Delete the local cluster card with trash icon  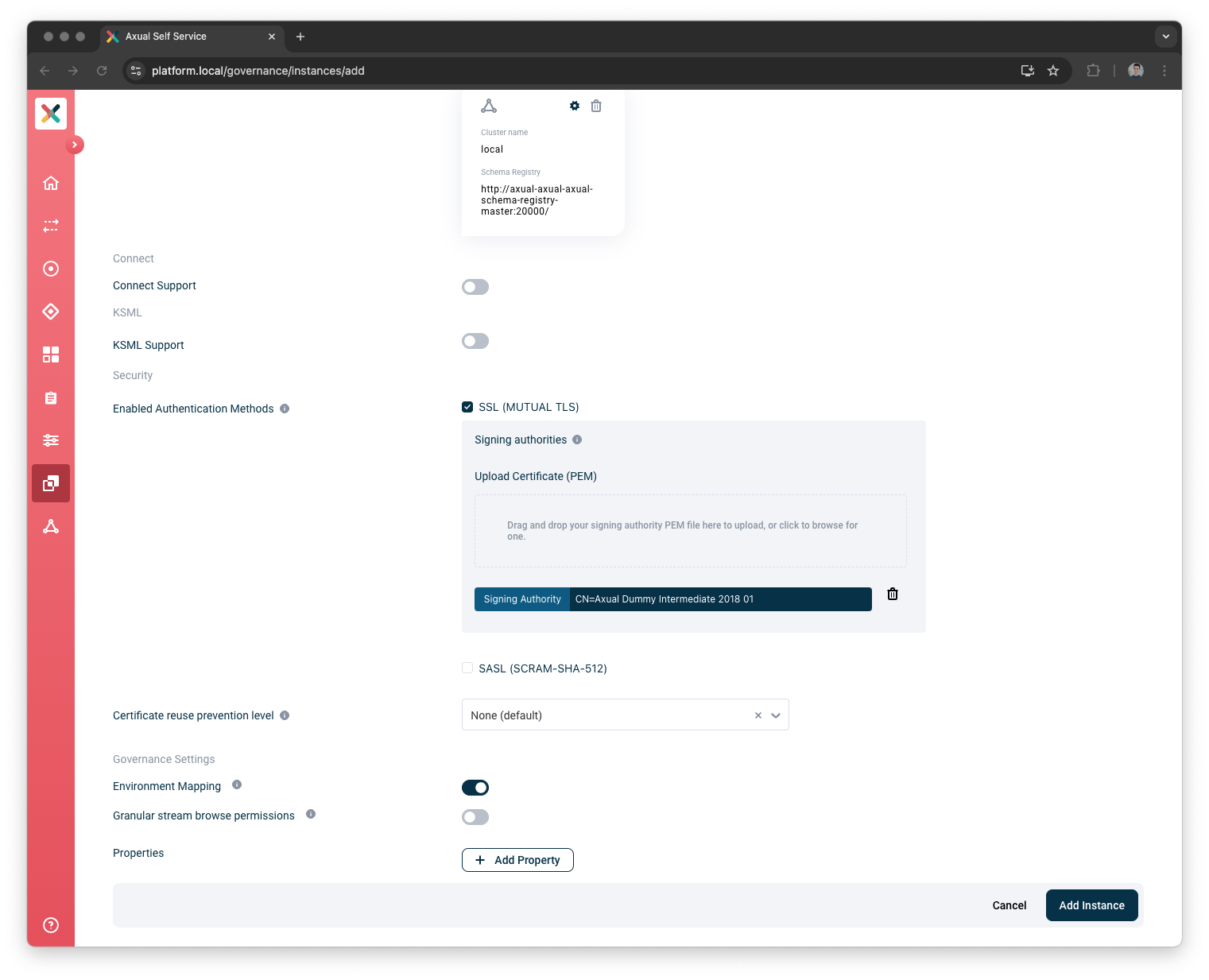(x=596, y=106)
